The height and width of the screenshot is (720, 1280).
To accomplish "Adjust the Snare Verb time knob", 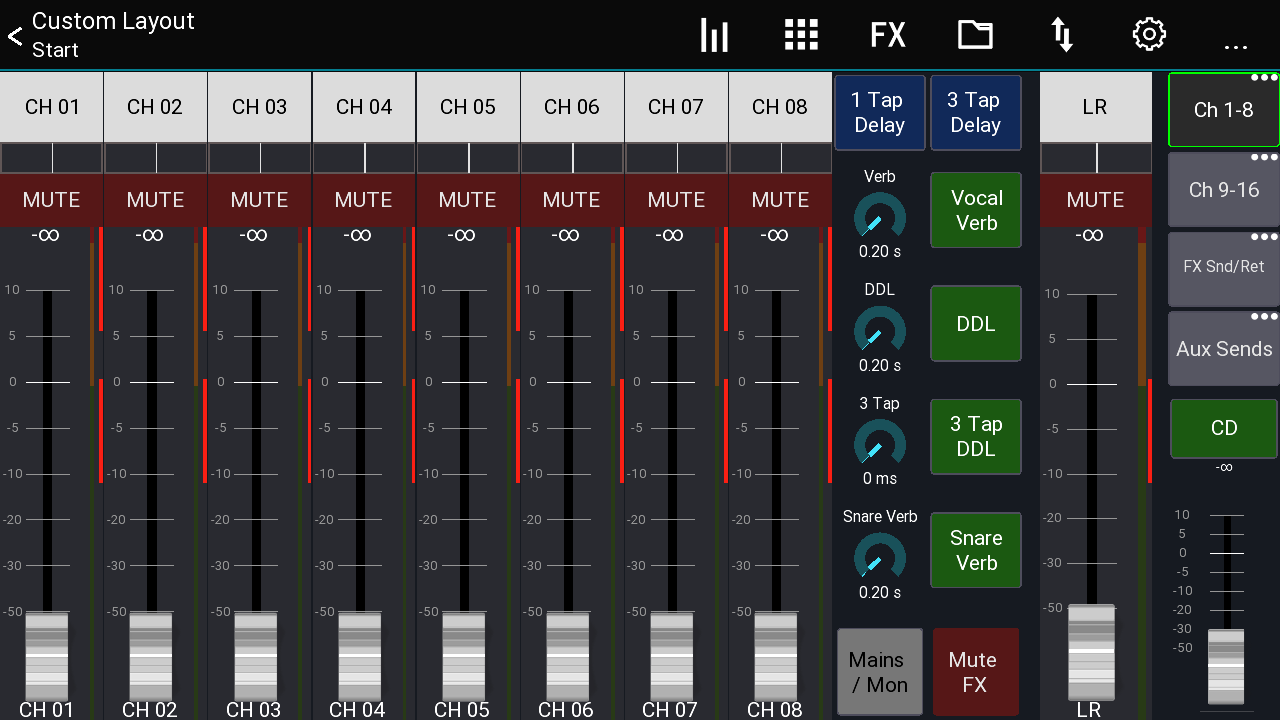I will pyautogui.click(x=879, y=557).
